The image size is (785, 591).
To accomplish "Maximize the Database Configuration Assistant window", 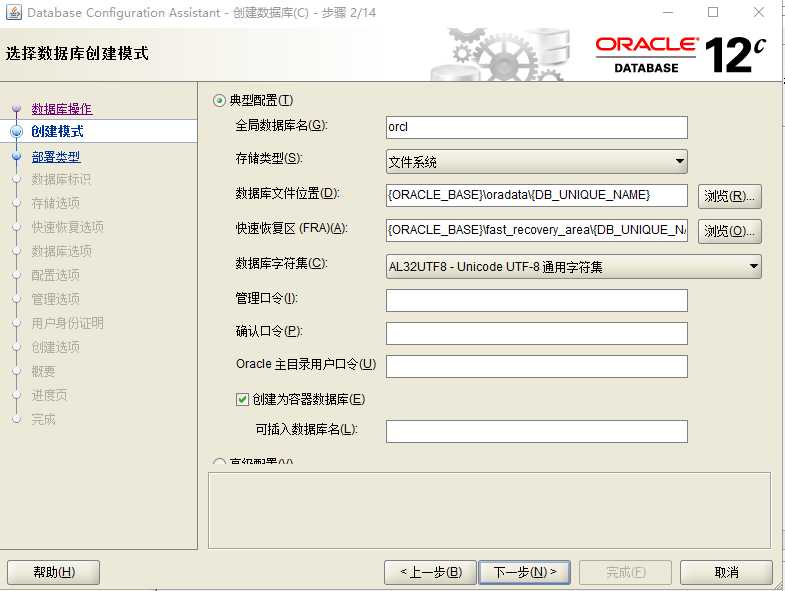I will [x=713, y=12].
